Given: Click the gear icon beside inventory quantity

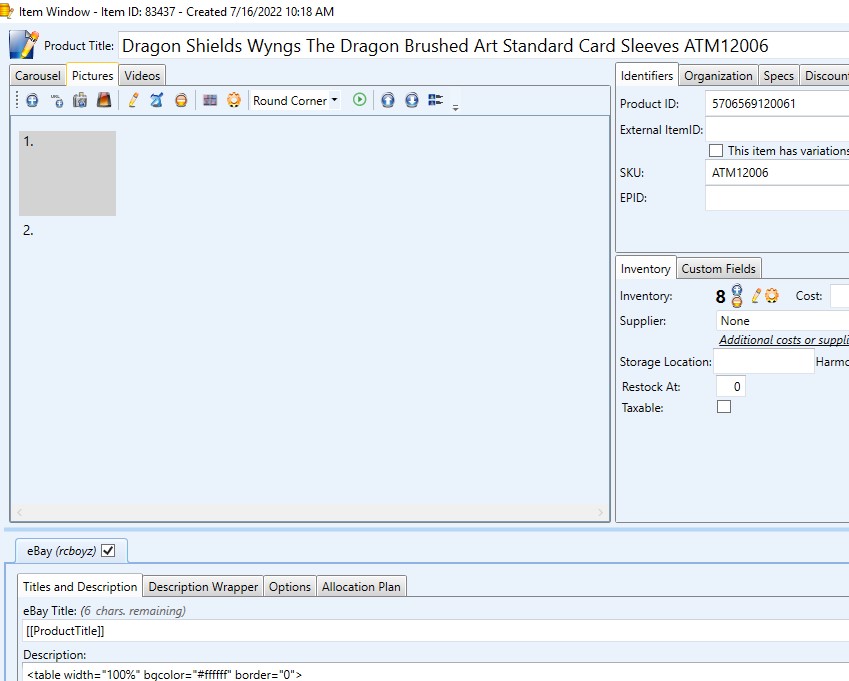Looking at the screenshot, I should coord(771,296).
